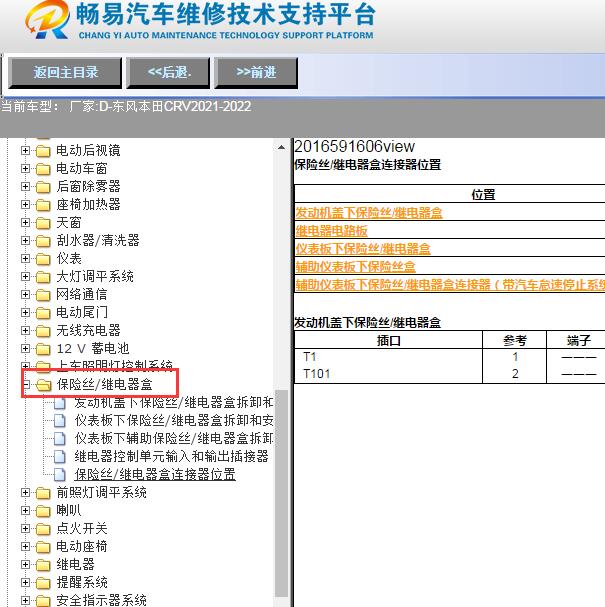Open the 仪表板下保险丝/继电器盒 link
The height and width of the screenshot is (607, 605).
(x=363, y=249)
